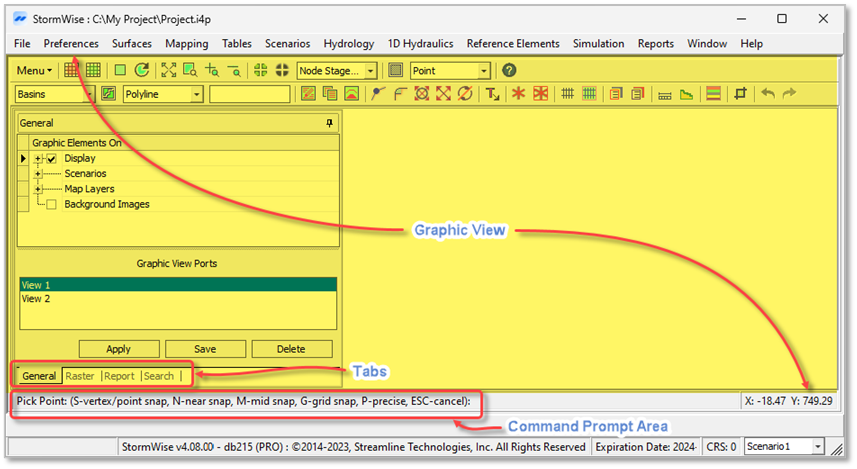This screenshot has height=469, width=857.
Task: Click the redo arrow icon
Action: [x=789, y=94]
